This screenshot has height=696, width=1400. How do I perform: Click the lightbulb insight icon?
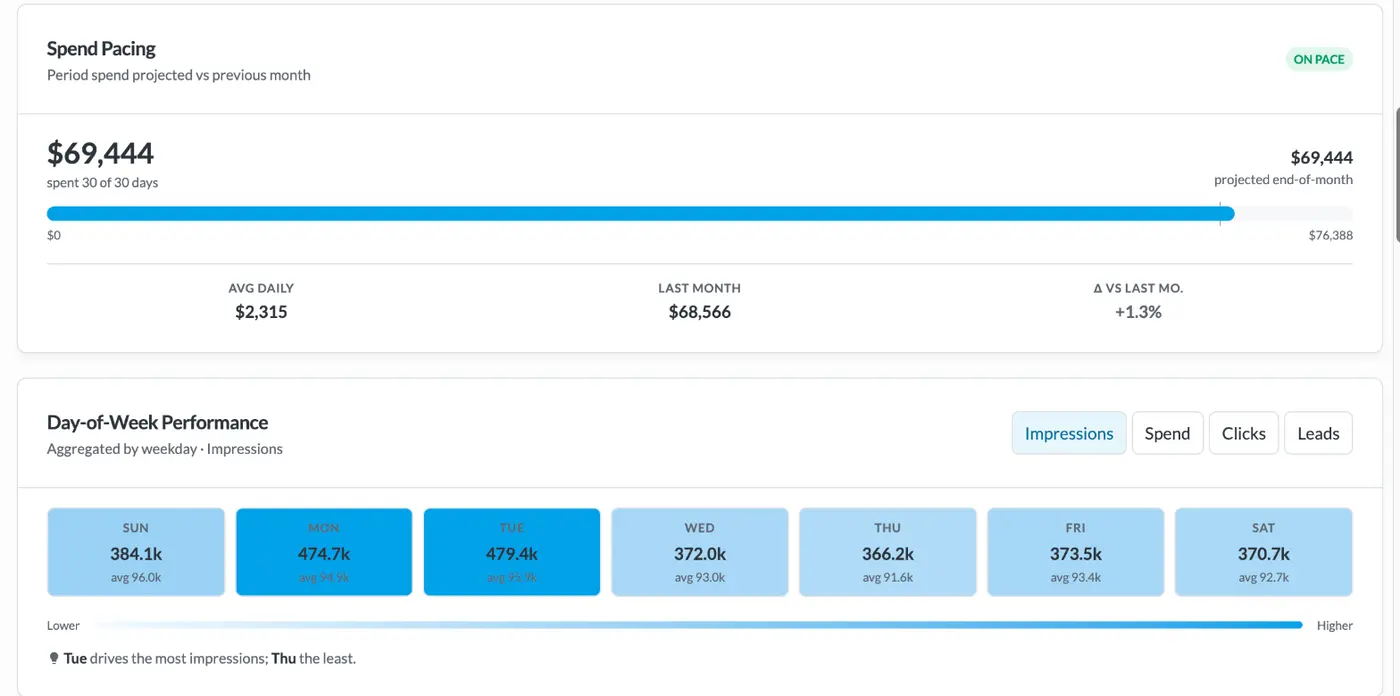(x=53, y=658)
